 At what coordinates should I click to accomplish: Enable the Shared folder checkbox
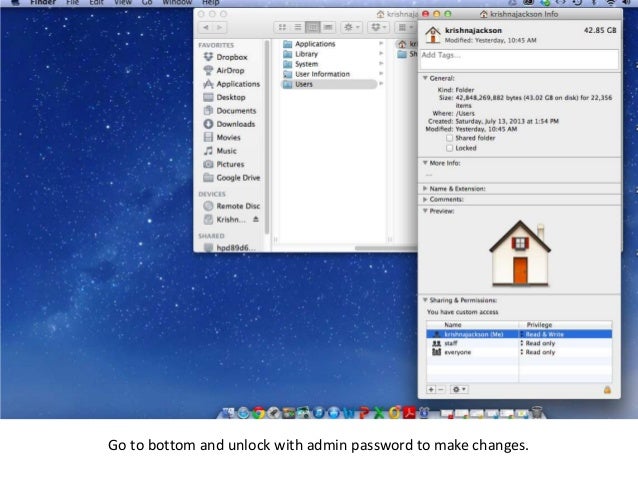449,138
